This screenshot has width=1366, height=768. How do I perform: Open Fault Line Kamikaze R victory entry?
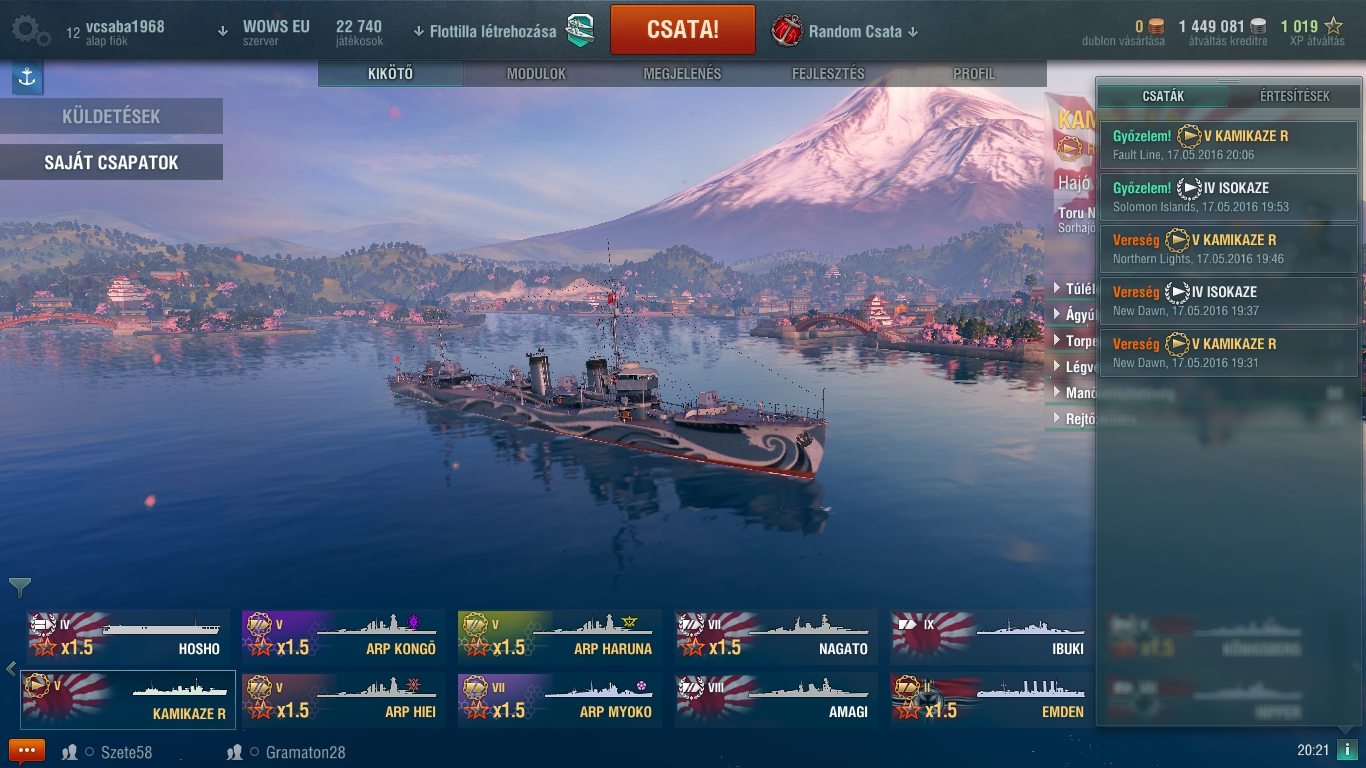pos(1228,145)
